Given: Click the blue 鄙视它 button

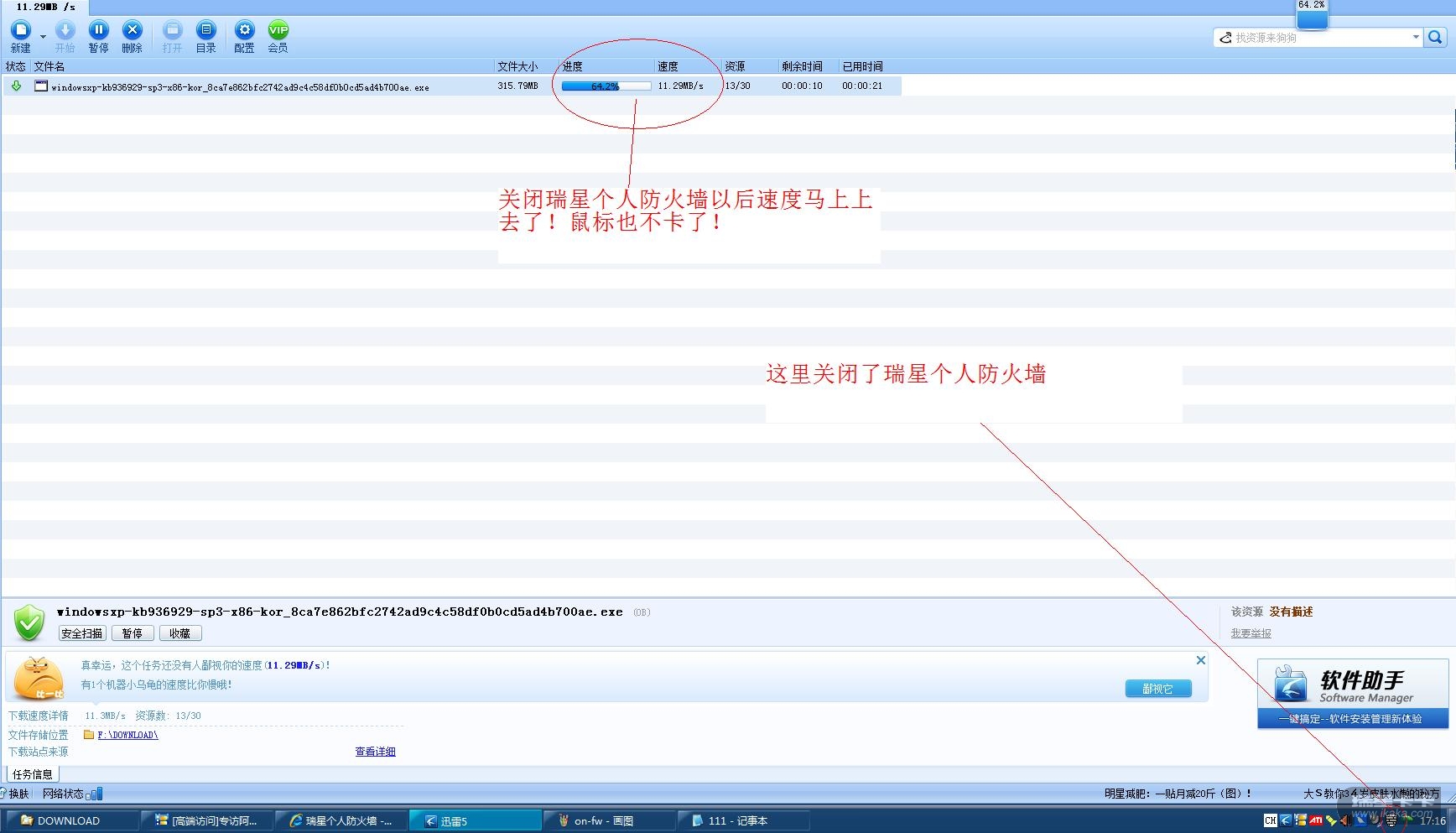Looking at the screenshot, I should 1157,689.
